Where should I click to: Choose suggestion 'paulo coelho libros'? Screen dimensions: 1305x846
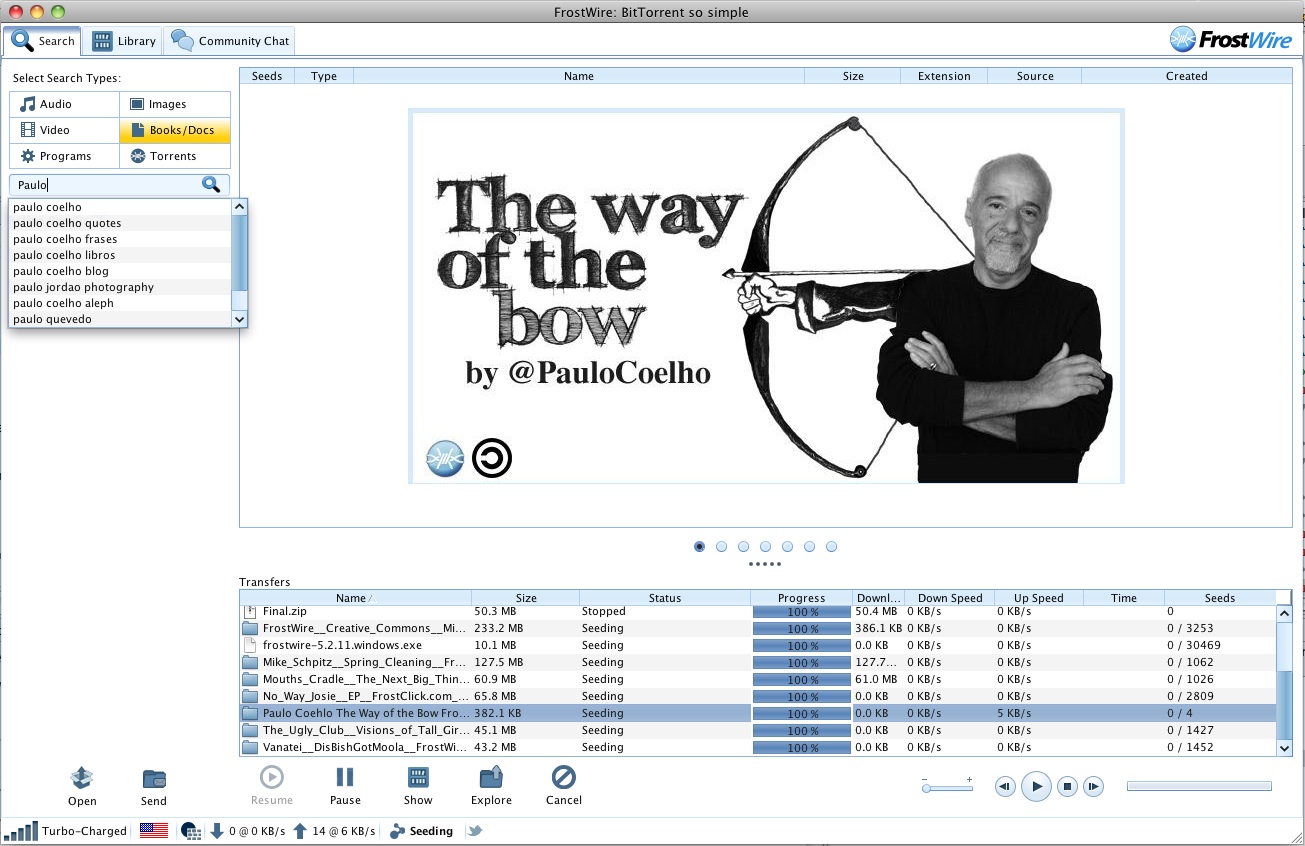[120, 255]
